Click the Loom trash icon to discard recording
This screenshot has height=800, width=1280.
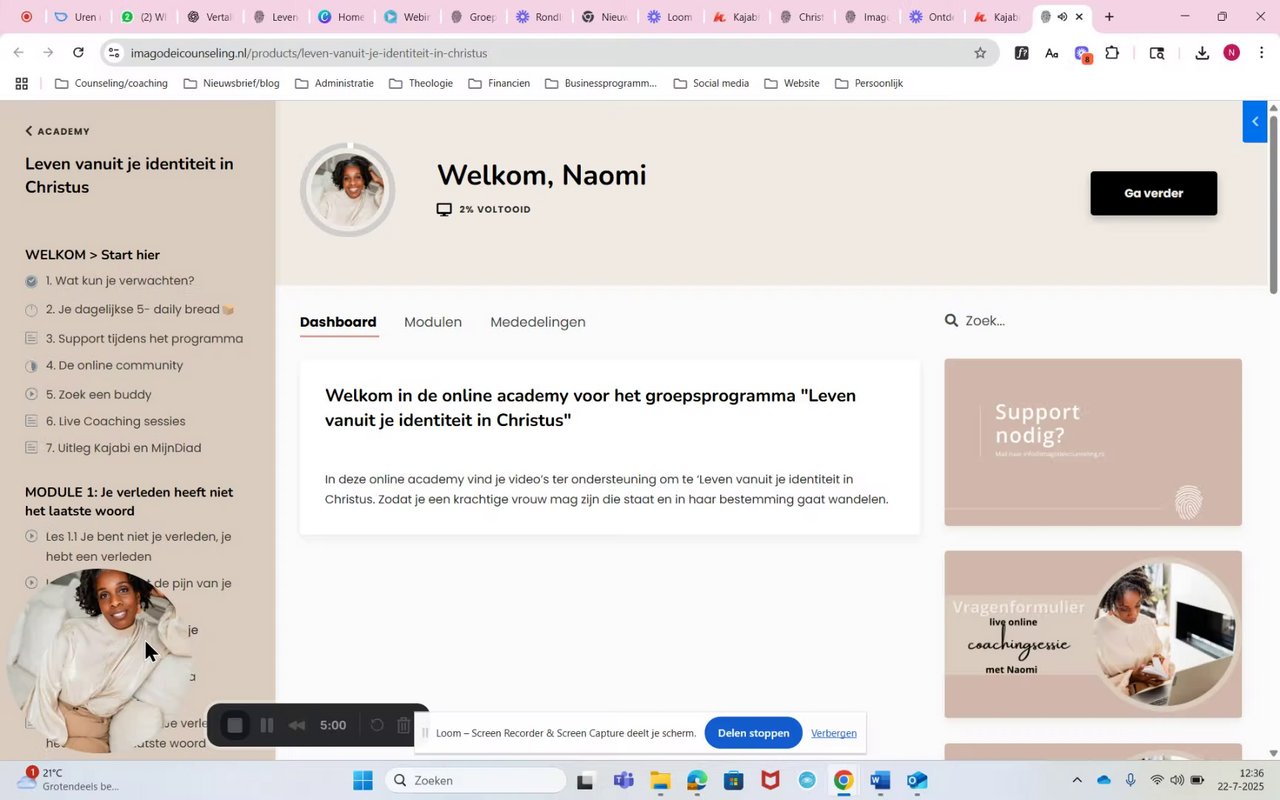point(404,725)
